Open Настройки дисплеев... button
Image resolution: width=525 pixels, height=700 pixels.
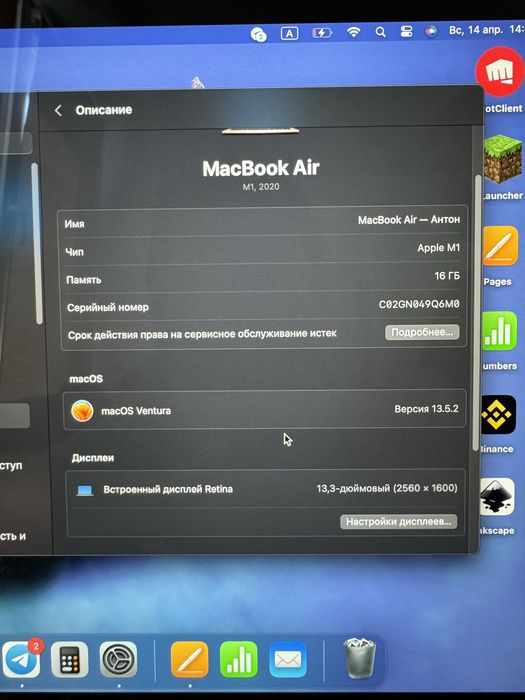click(x=398, y=521)
